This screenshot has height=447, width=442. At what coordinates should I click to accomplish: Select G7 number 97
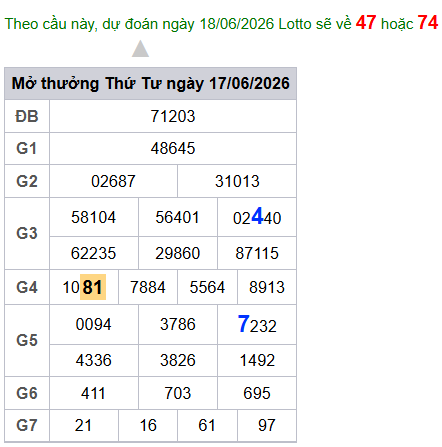point(267,425)
